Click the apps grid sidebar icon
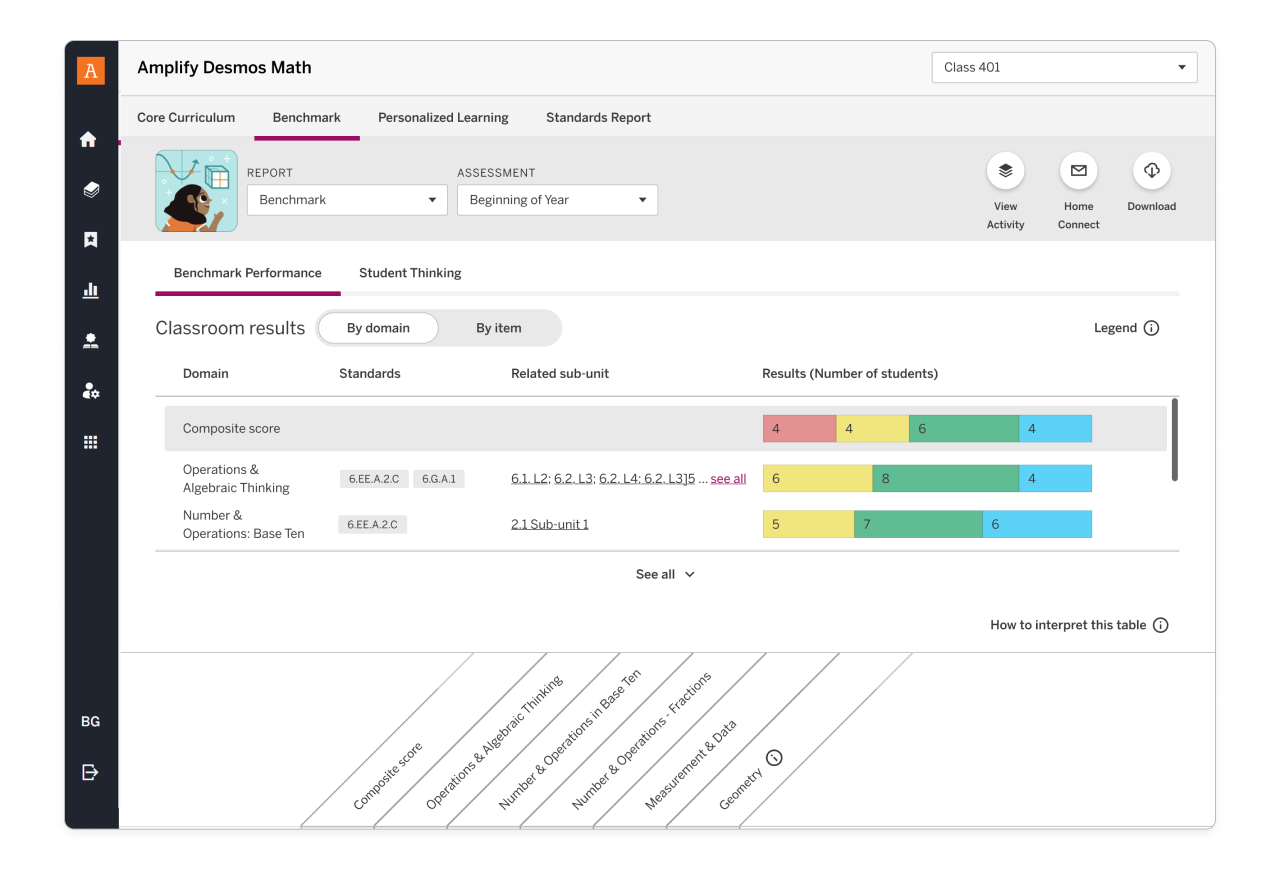Image resolution: width=1280 pixels, height=870 pixels. click(91, 442)
